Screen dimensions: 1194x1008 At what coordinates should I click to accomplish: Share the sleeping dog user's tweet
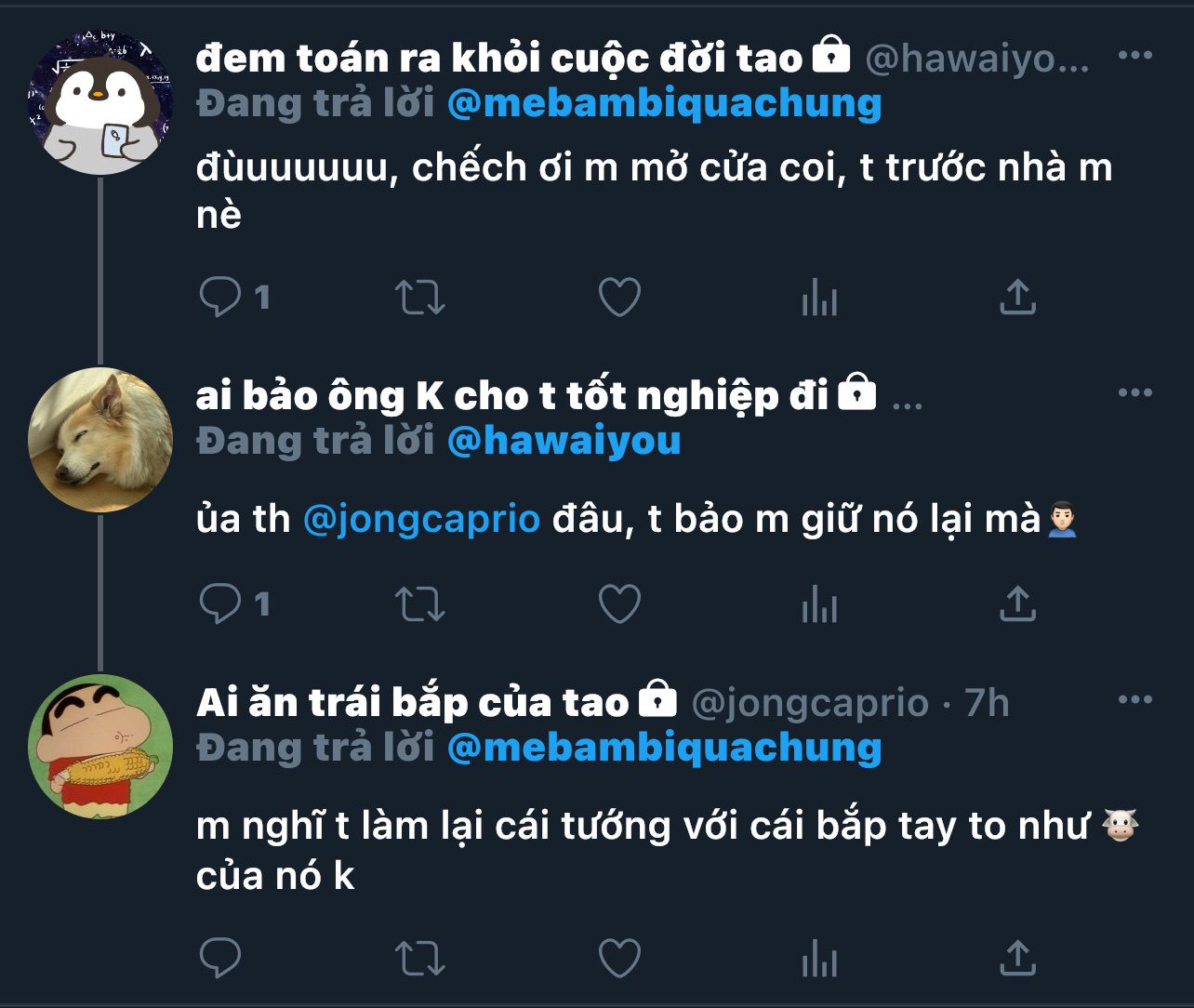pos(1017,604)
